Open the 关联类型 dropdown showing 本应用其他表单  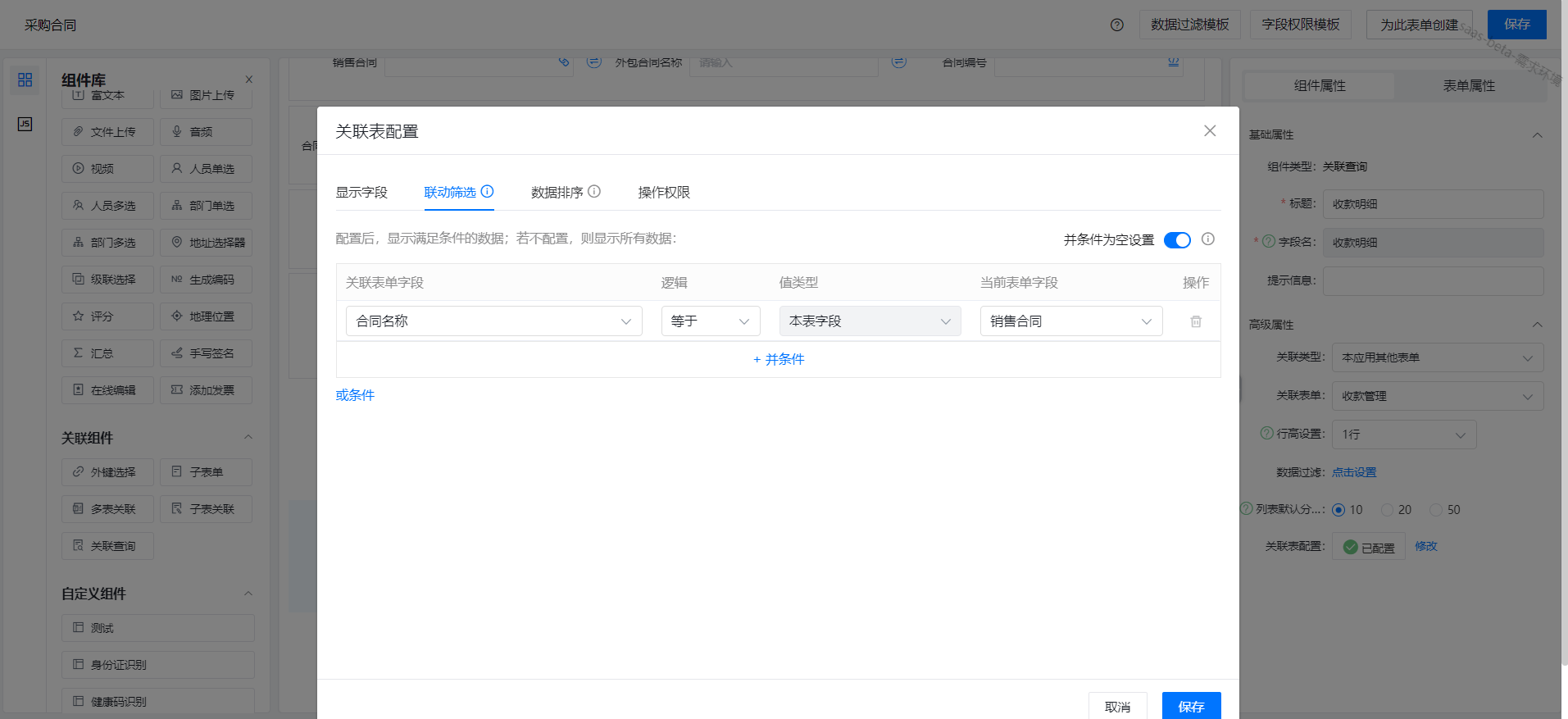pos(1438,357)
